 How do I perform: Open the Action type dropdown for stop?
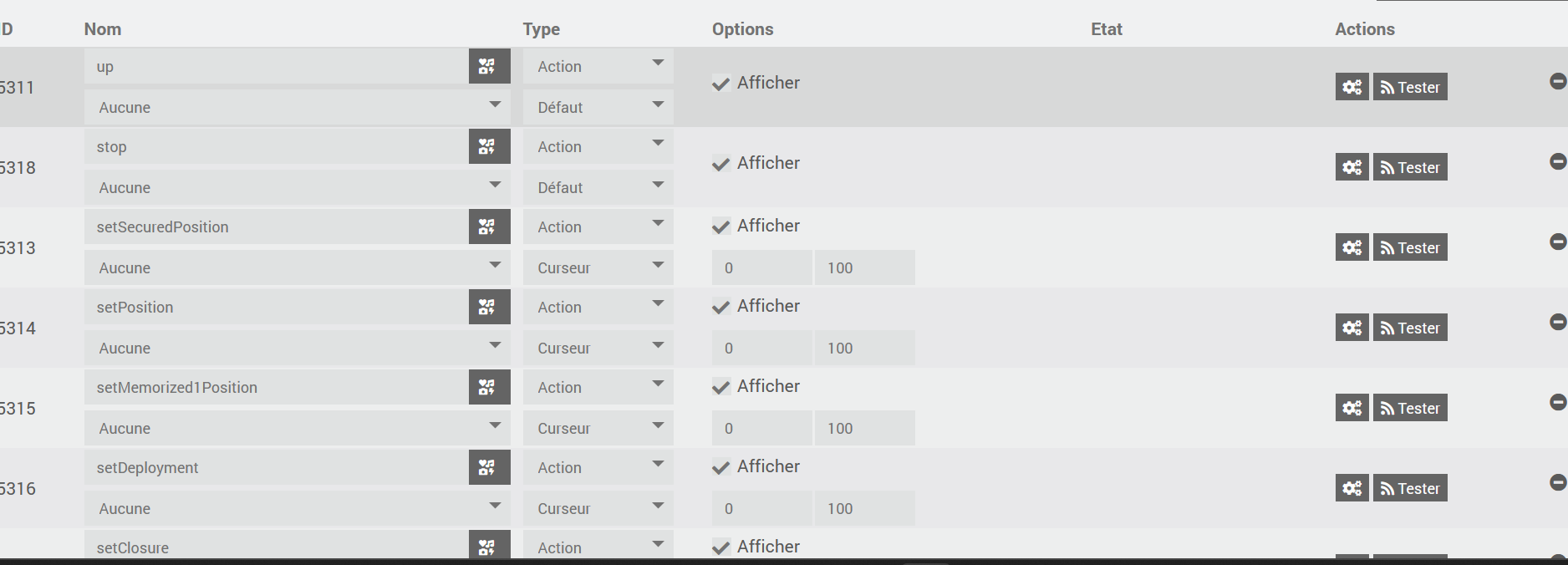[598, 146]
